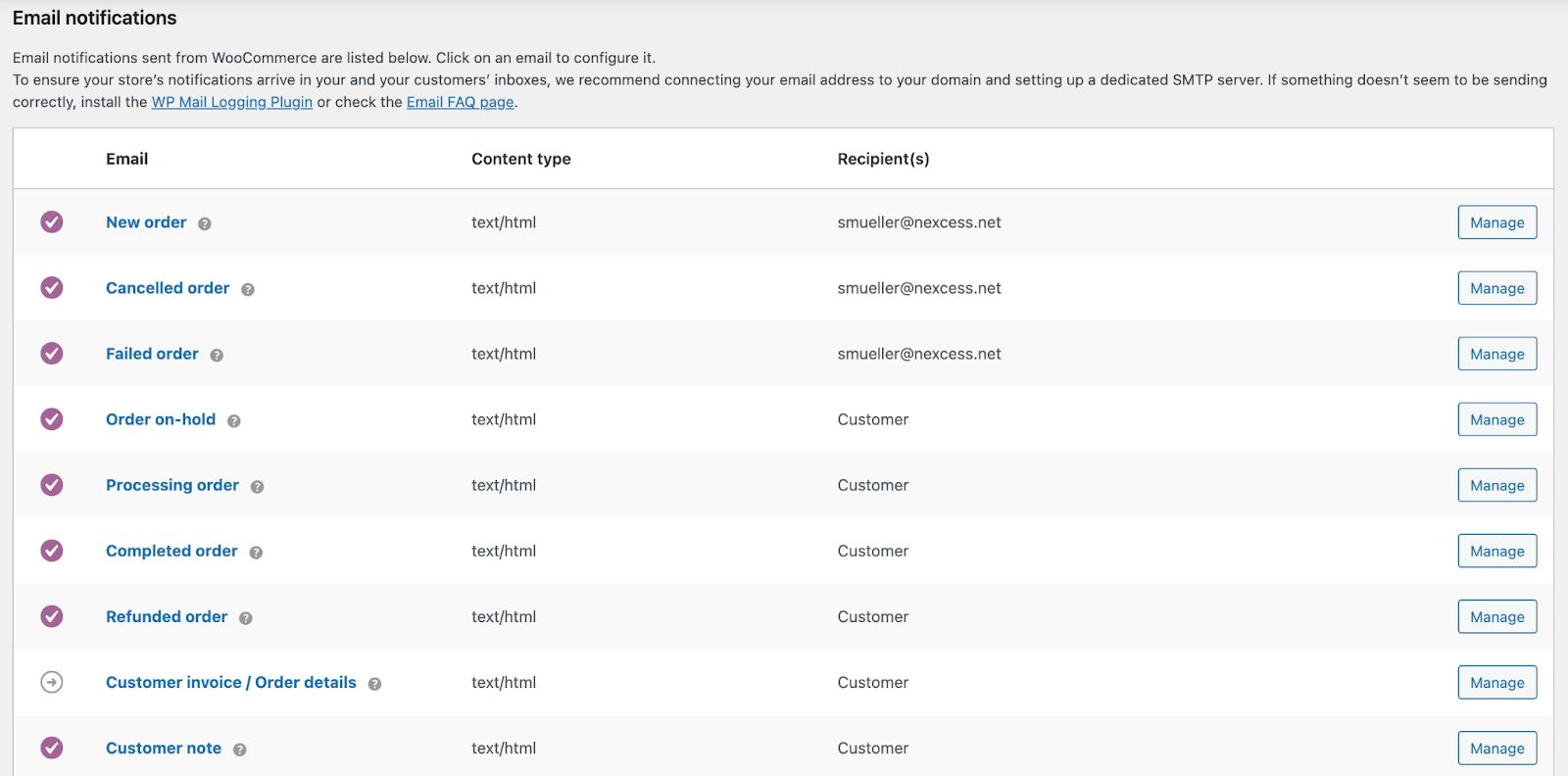
Task: Click Manage for the Failed order email
Action: point(1496,354)
